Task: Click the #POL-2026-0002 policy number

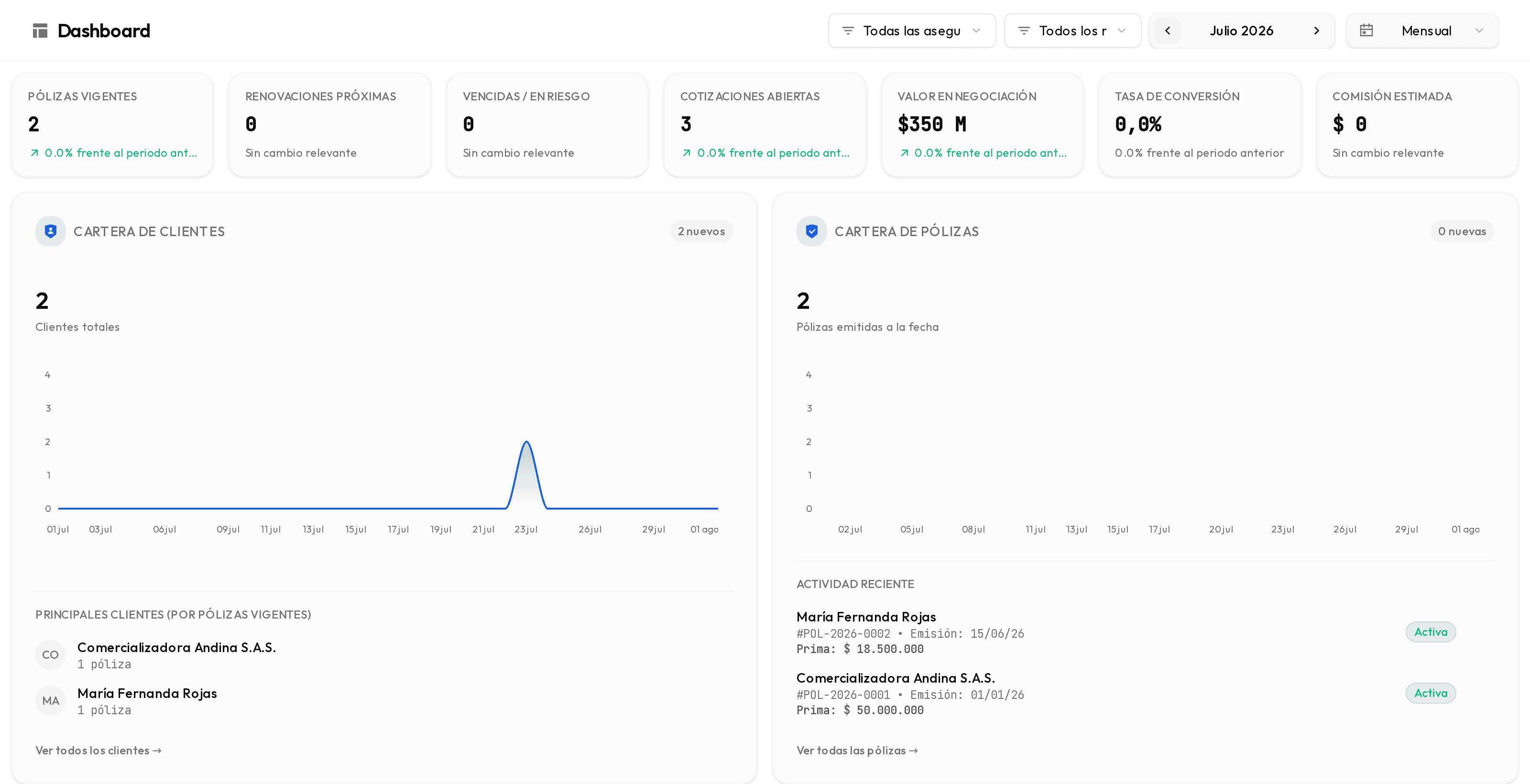Action: pos(843,633)
